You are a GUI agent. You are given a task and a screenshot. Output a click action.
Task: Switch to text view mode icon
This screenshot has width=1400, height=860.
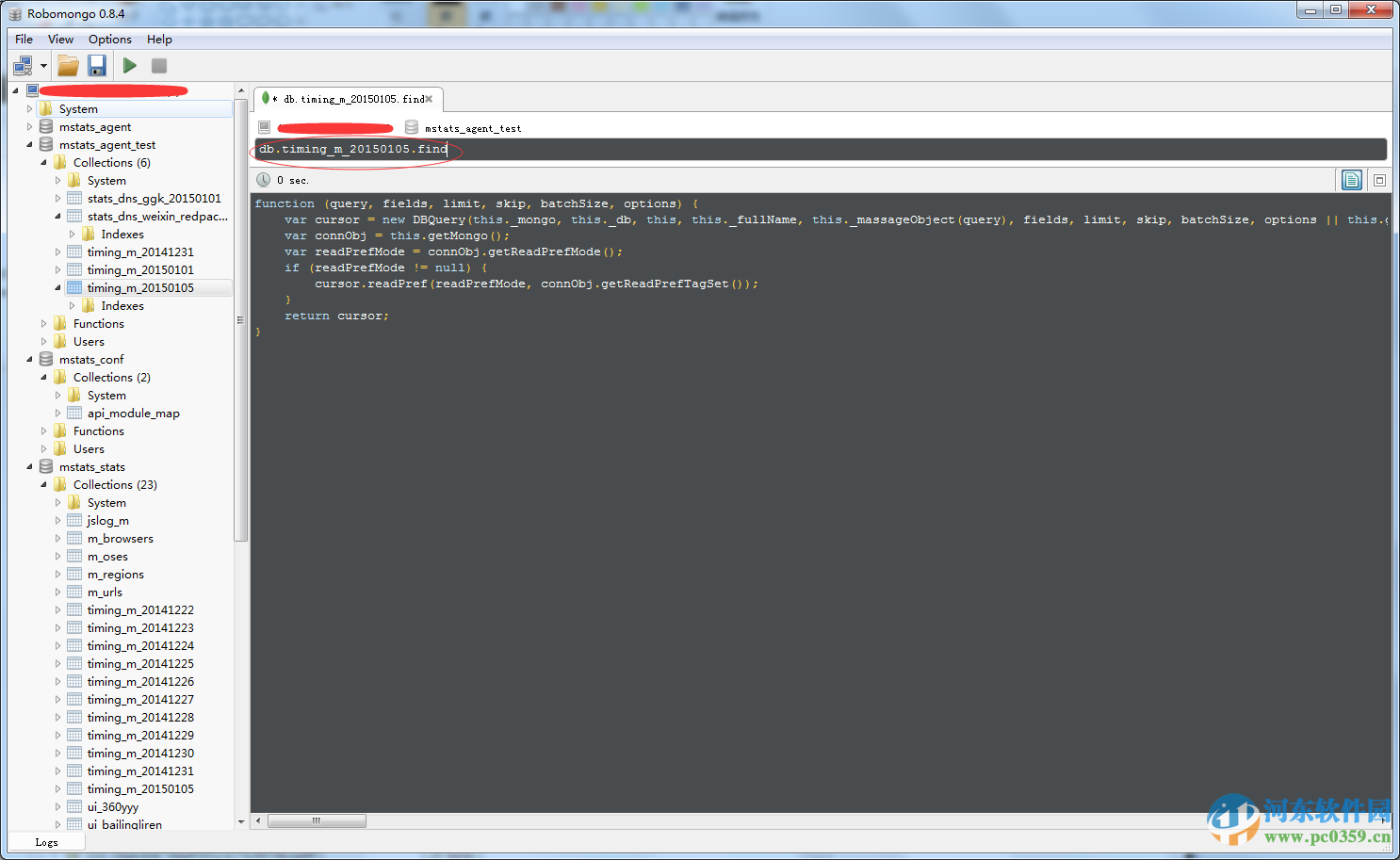click(1352, 180)
